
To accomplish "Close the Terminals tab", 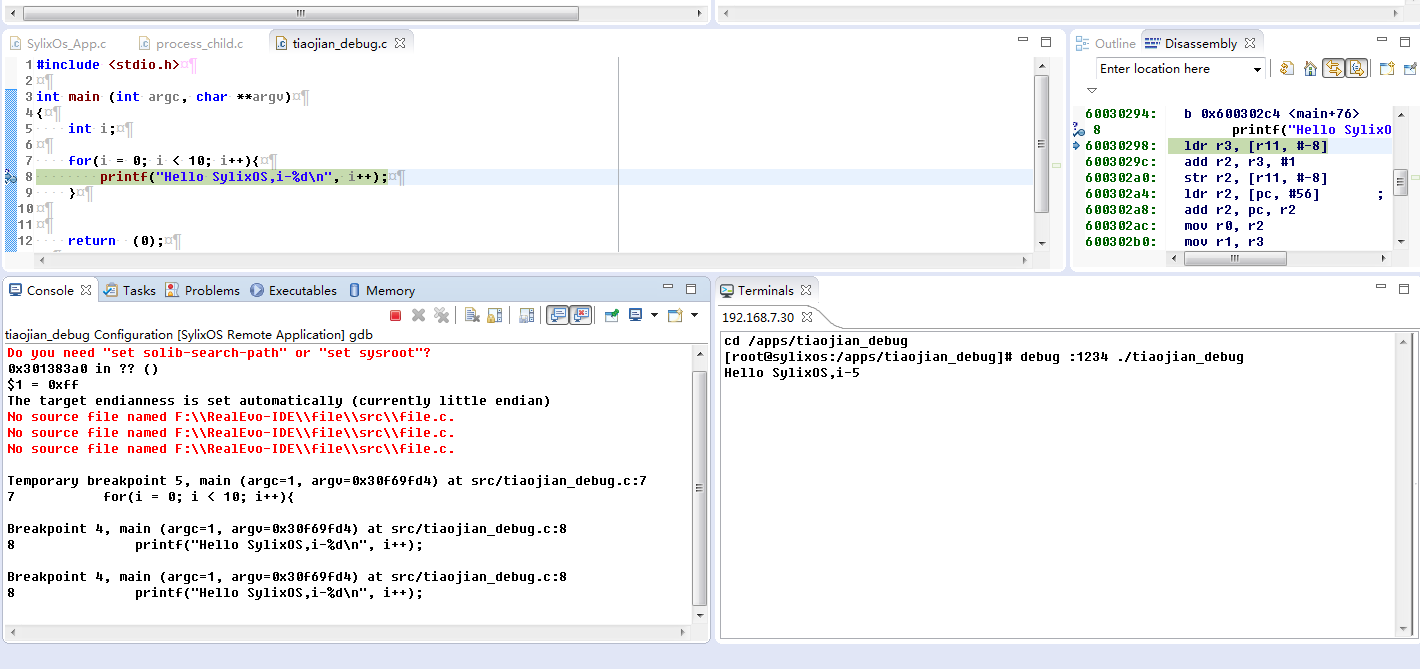I will coord(806,290).
